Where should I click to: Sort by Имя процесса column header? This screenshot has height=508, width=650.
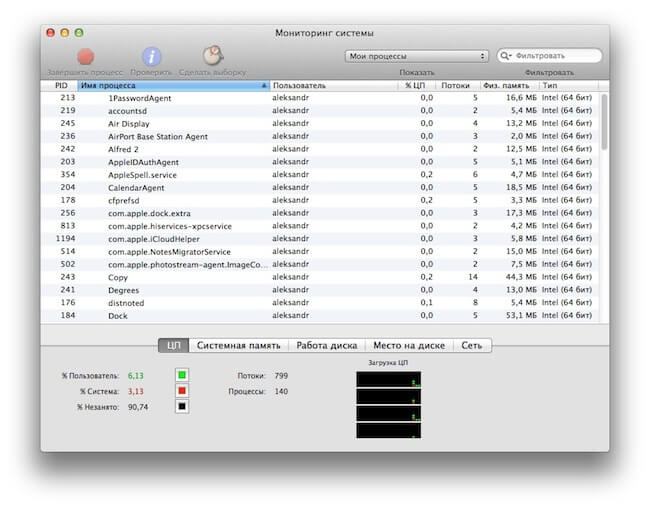point(174,85)
